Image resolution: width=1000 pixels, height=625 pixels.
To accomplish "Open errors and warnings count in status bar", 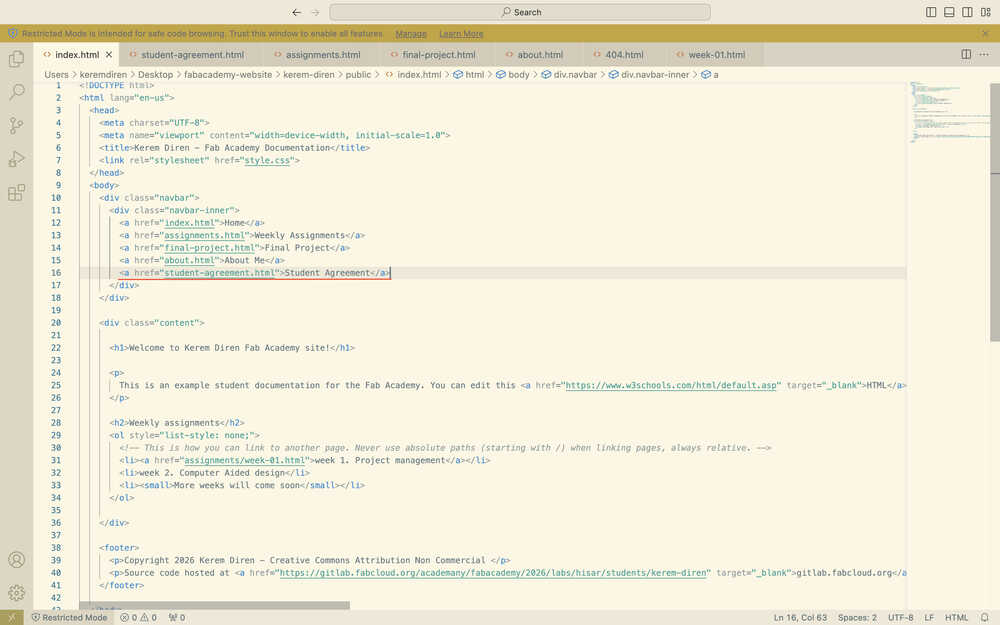I will 138,617.
